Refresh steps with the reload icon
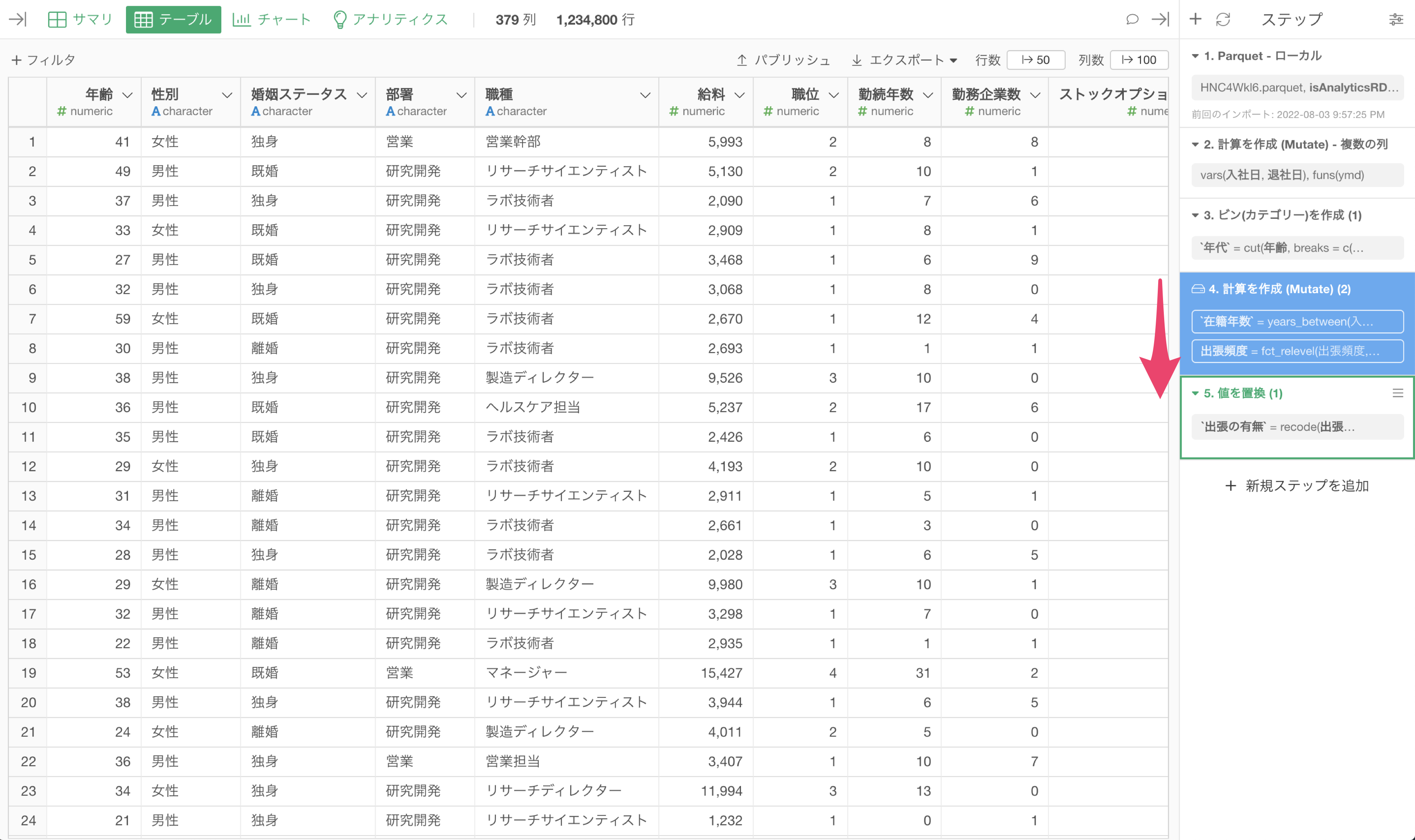 tap(1223, 19)
